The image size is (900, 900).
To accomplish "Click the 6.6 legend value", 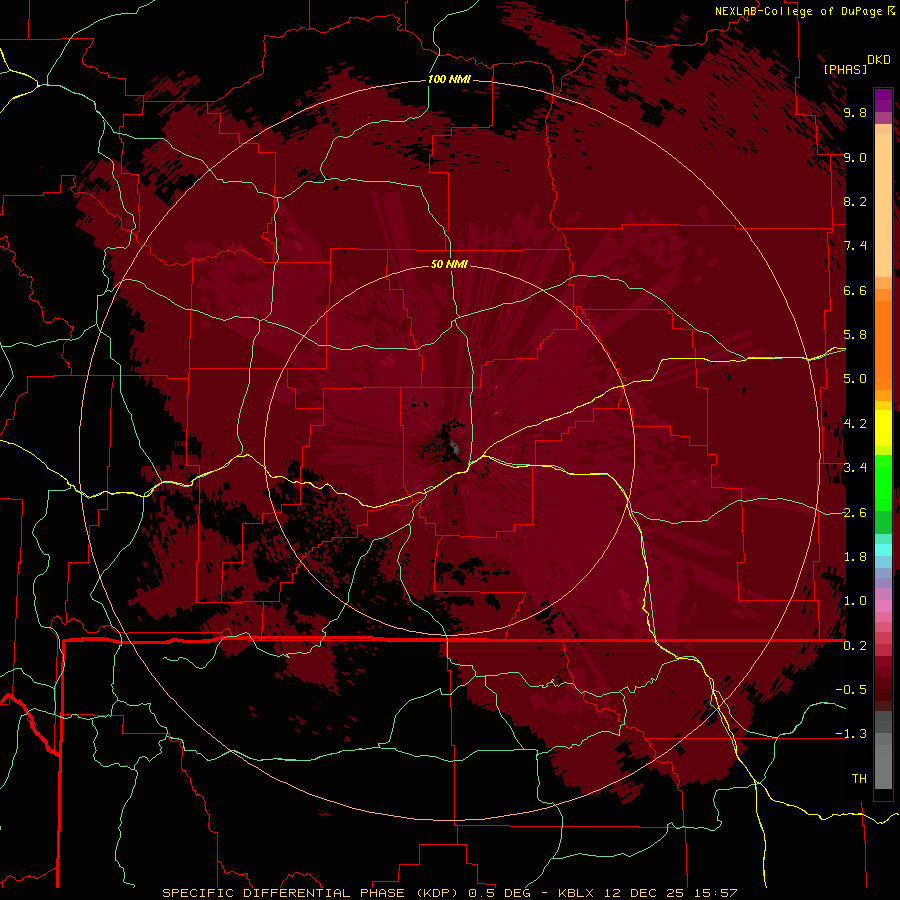I will tap(855, 290).
